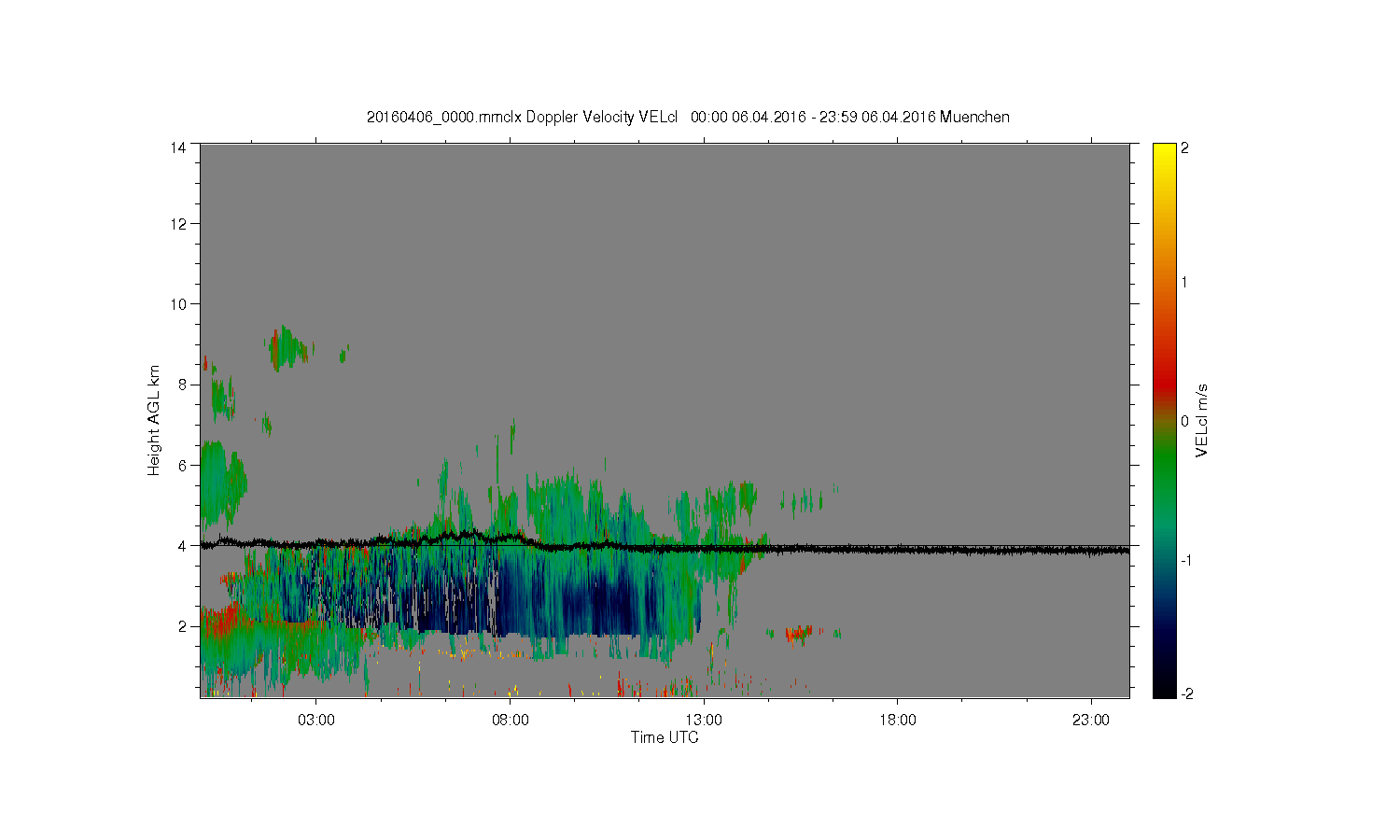Click the "23:00" time axis tick label
1400x840 pixels.
tap(1091, 721)
